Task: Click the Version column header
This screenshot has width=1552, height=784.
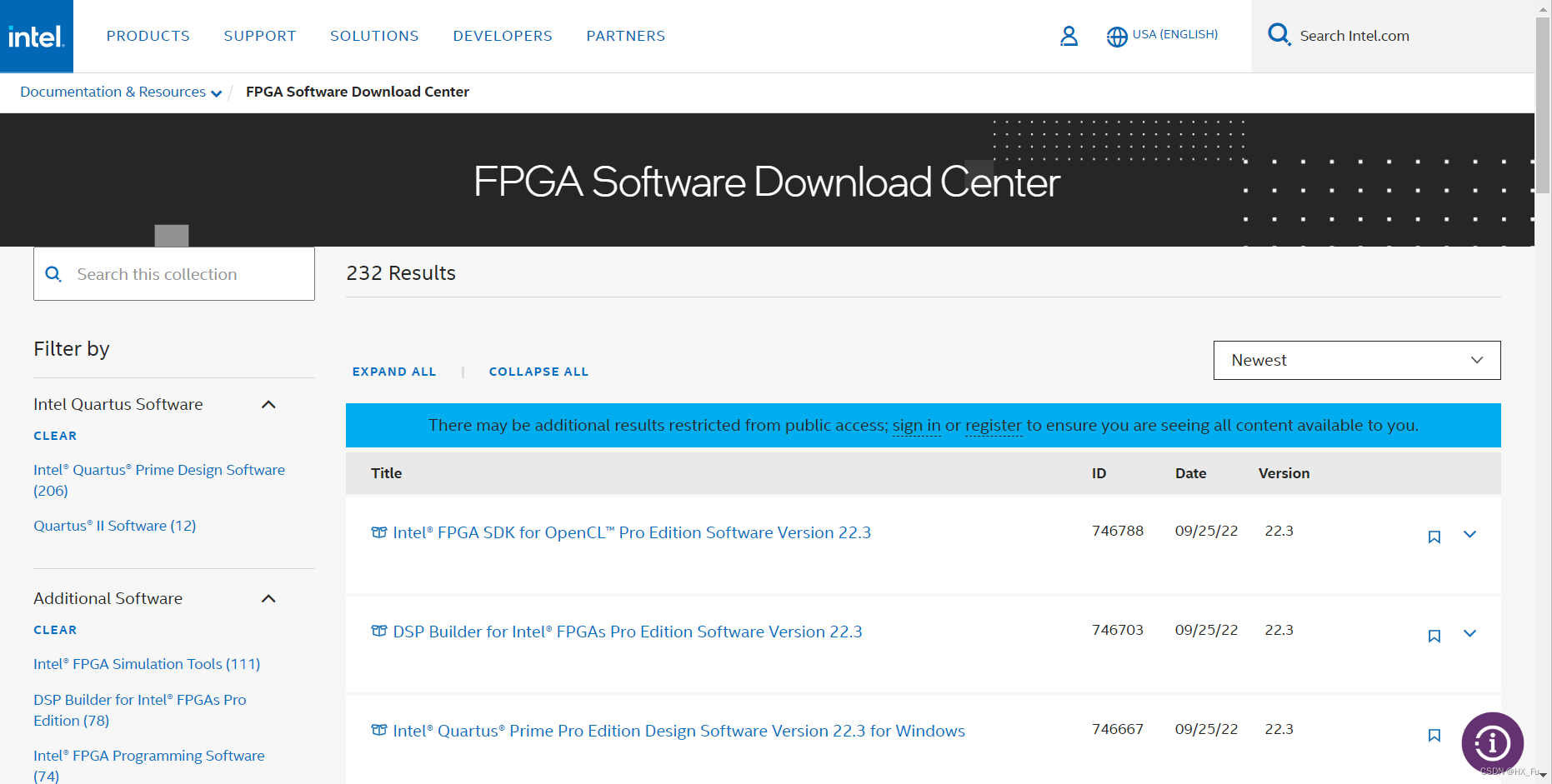Action: pos(1284,473)
